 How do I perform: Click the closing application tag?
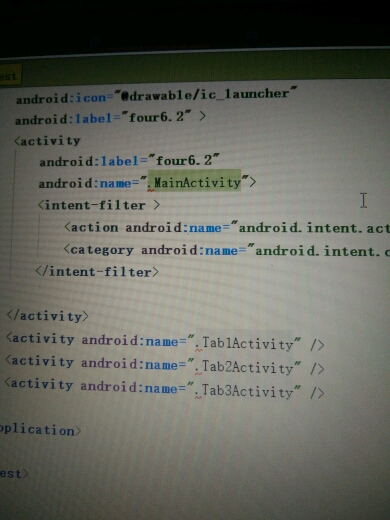[40, 430]
